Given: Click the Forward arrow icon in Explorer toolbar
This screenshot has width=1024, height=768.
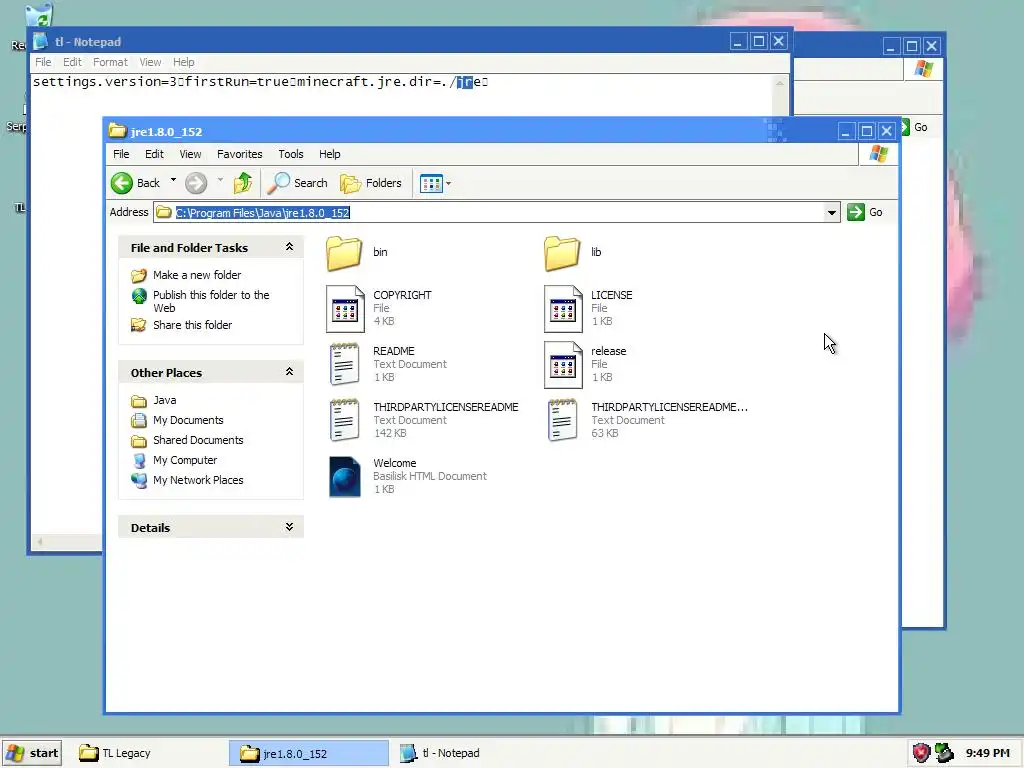Looking at the screenshot, I should point(195,183).
